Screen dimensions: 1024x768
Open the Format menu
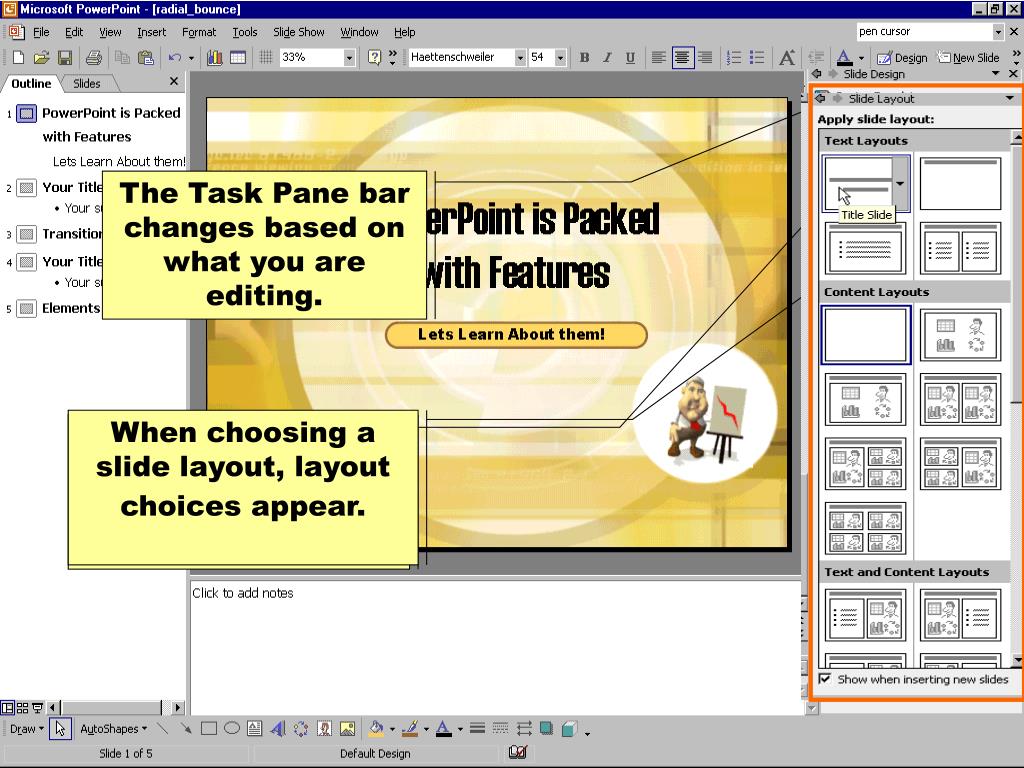(199, 32)
